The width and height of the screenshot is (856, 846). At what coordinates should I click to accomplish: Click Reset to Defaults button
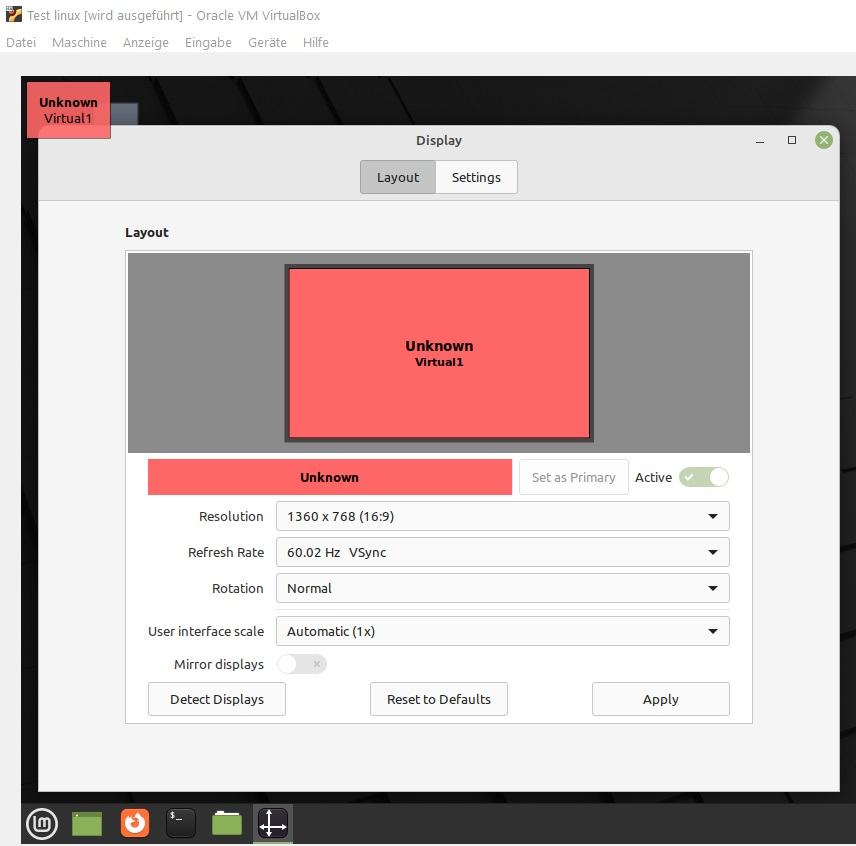tap(438, 699)
